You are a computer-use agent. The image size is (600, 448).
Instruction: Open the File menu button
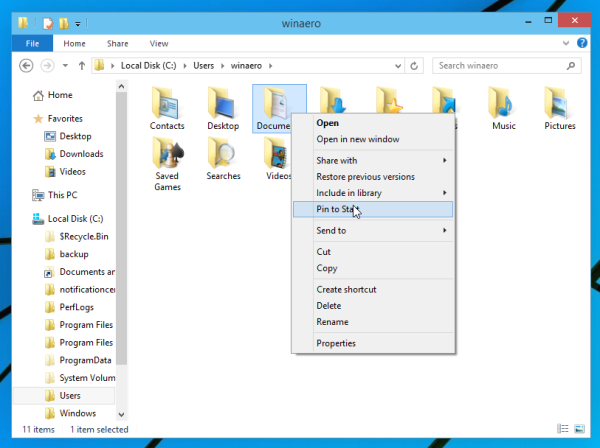coord(32,43)
